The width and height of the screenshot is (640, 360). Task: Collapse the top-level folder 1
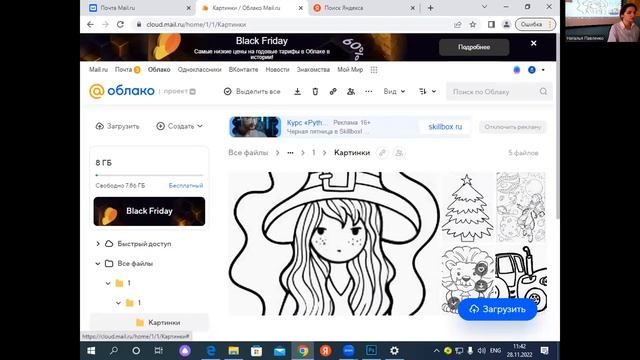pos(108,283)
